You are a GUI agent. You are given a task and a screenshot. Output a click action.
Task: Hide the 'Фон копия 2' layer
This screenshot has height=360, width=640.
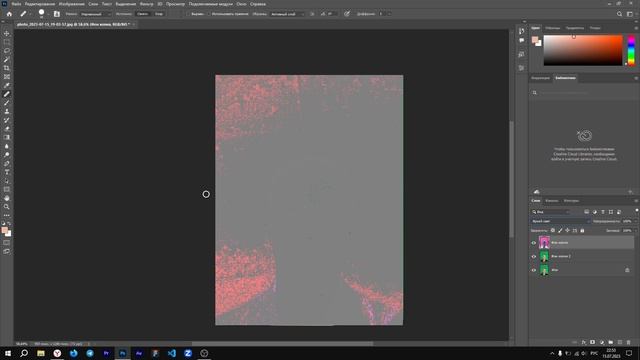(533, 256)
